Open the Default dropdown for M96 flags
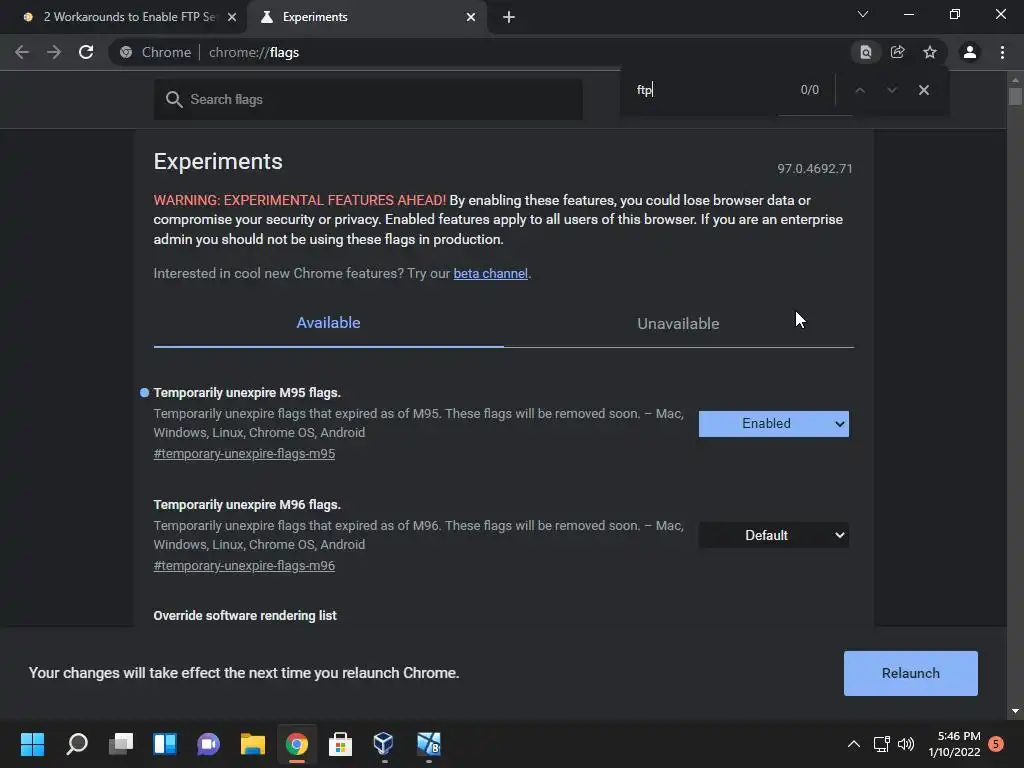1024x768 pixels. 773,536
